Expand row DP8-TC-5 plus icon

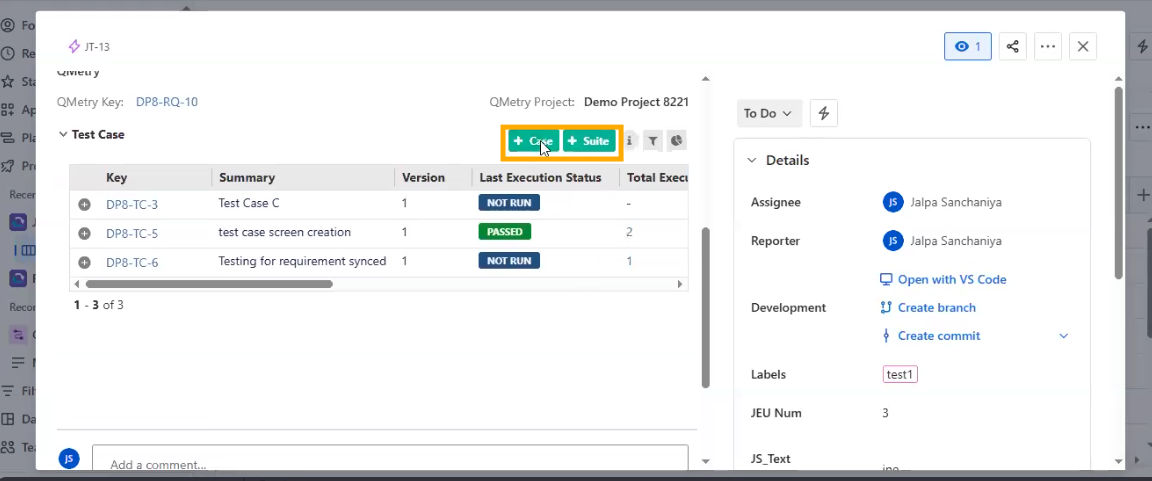point(84,234)
